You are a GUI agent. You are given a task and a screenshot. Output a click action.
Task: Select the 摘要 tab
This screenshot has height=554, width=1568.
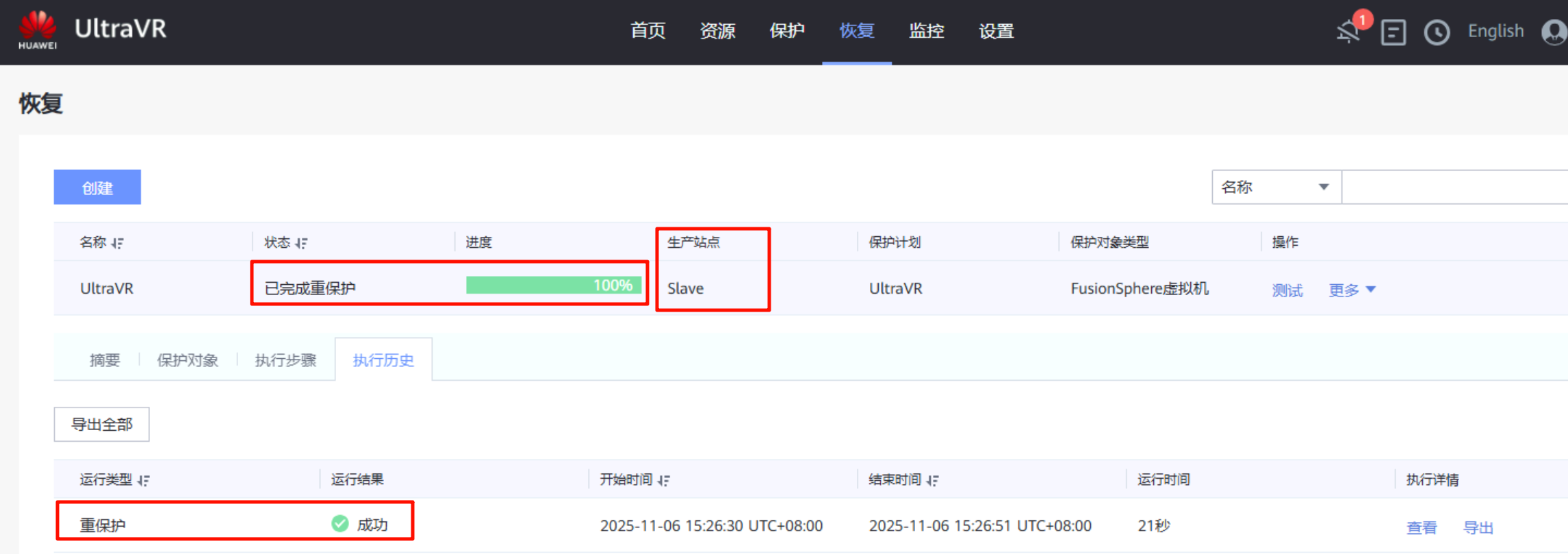click(x=105, y=360)
